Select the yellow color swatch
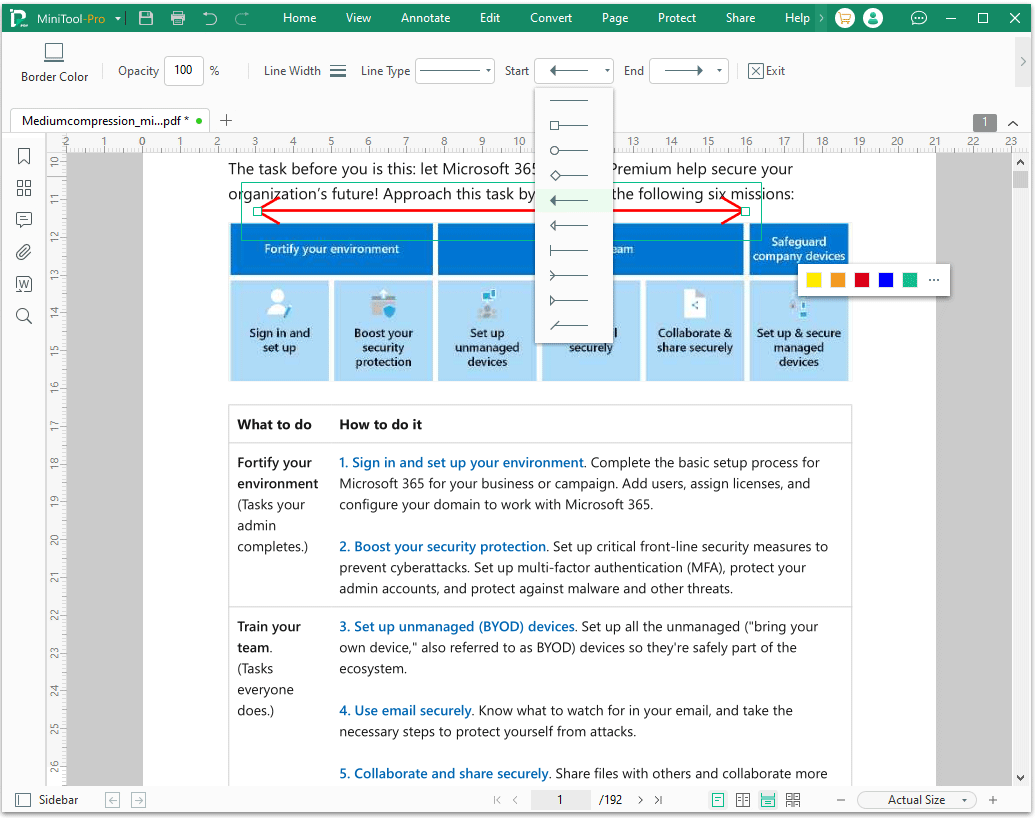 [x=813, y=280]
